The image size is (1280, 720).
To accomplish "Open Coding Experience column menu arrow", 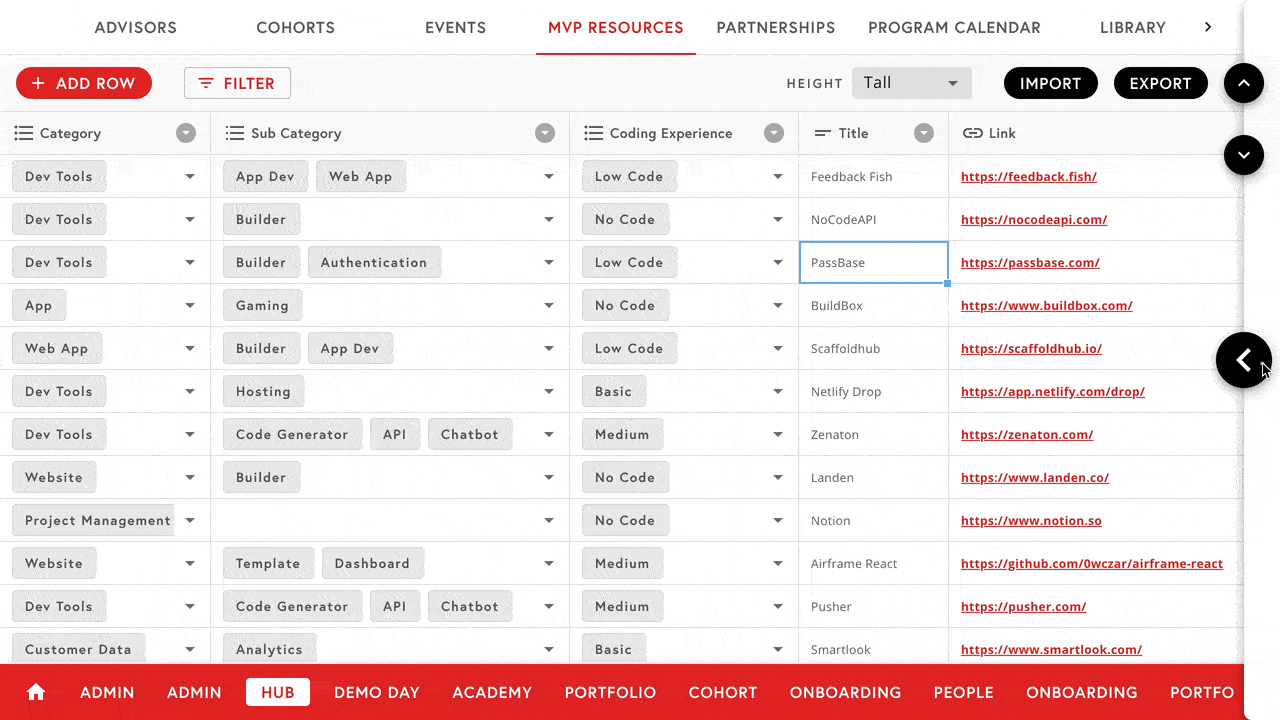I will 774,133.
